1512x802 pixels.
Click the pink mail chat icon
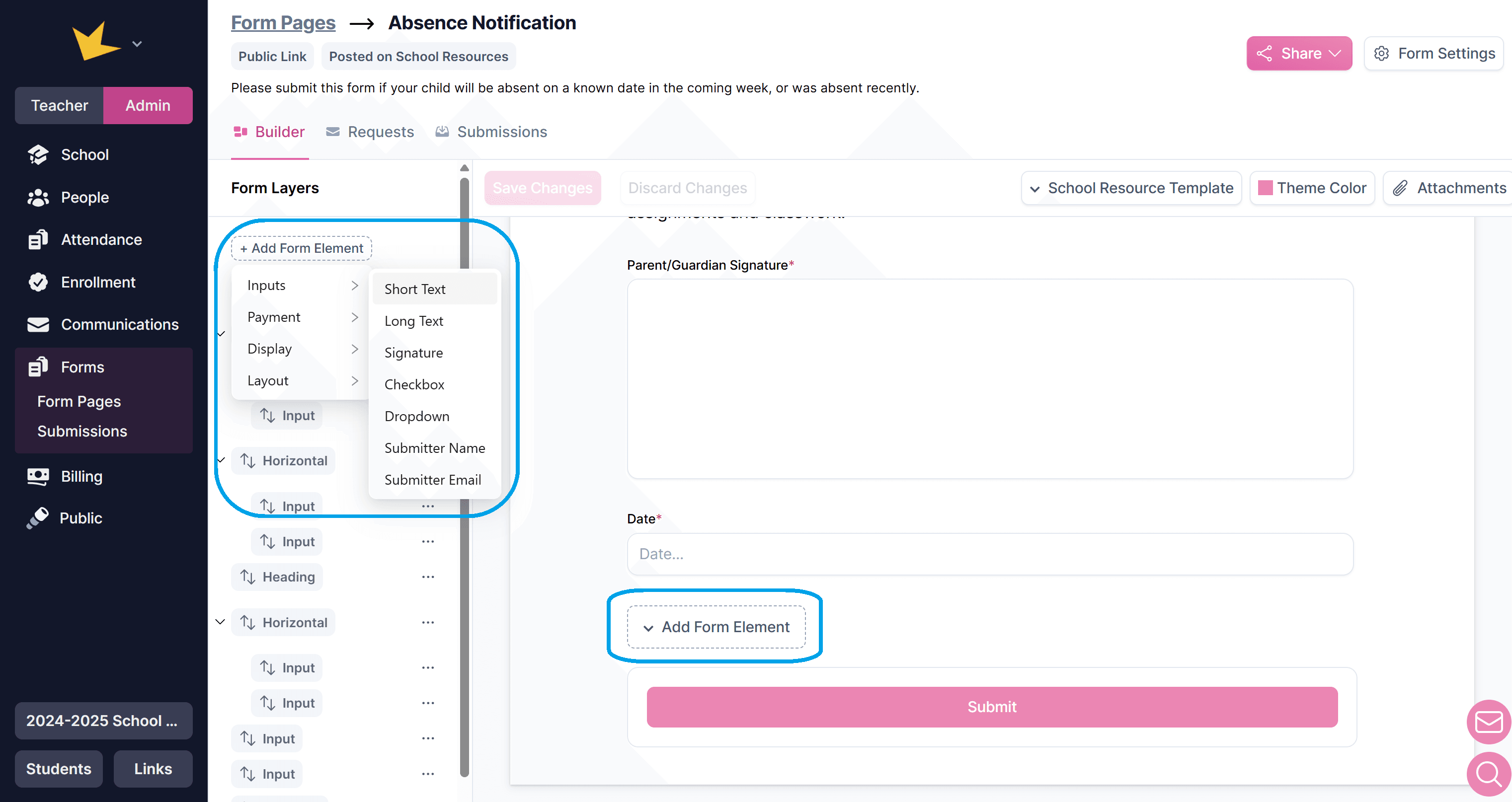1488,722
